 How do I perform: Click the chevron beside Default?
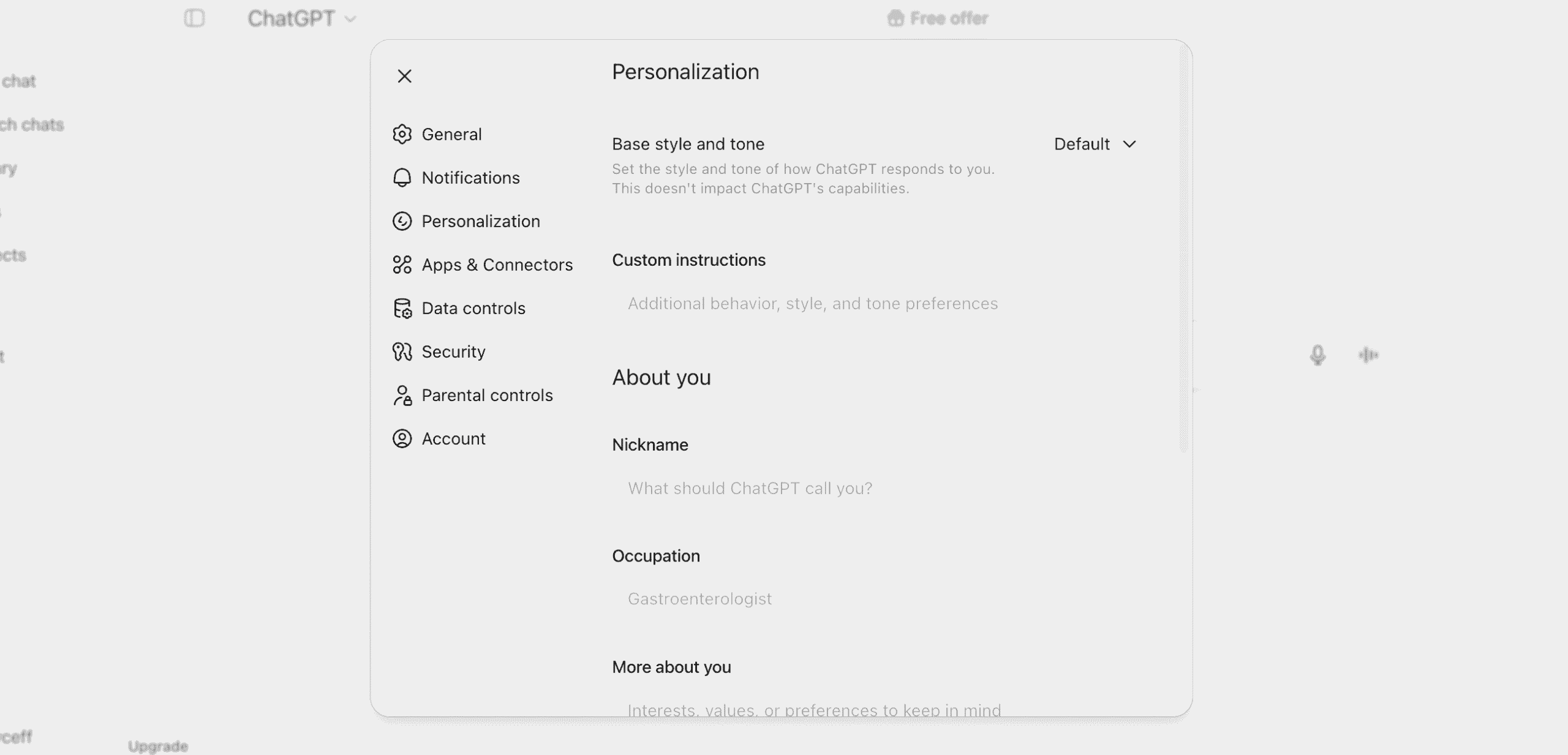click(x=1129, y=144)
